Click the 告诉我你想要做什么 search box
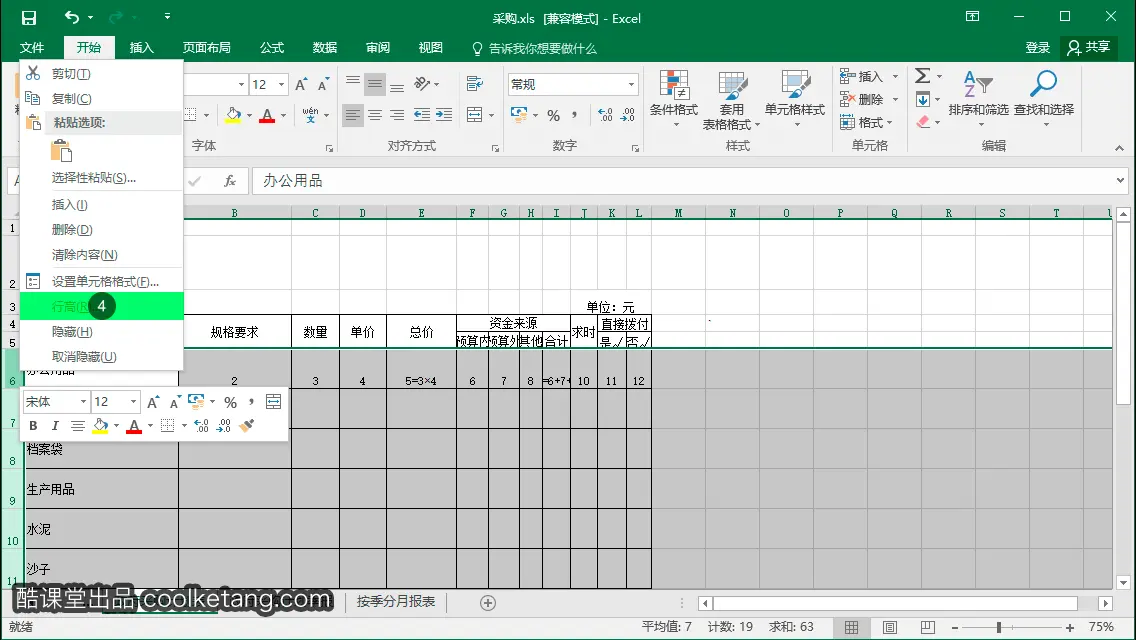The width and height of the screenshot is (1136, 640). pos(534,49)
